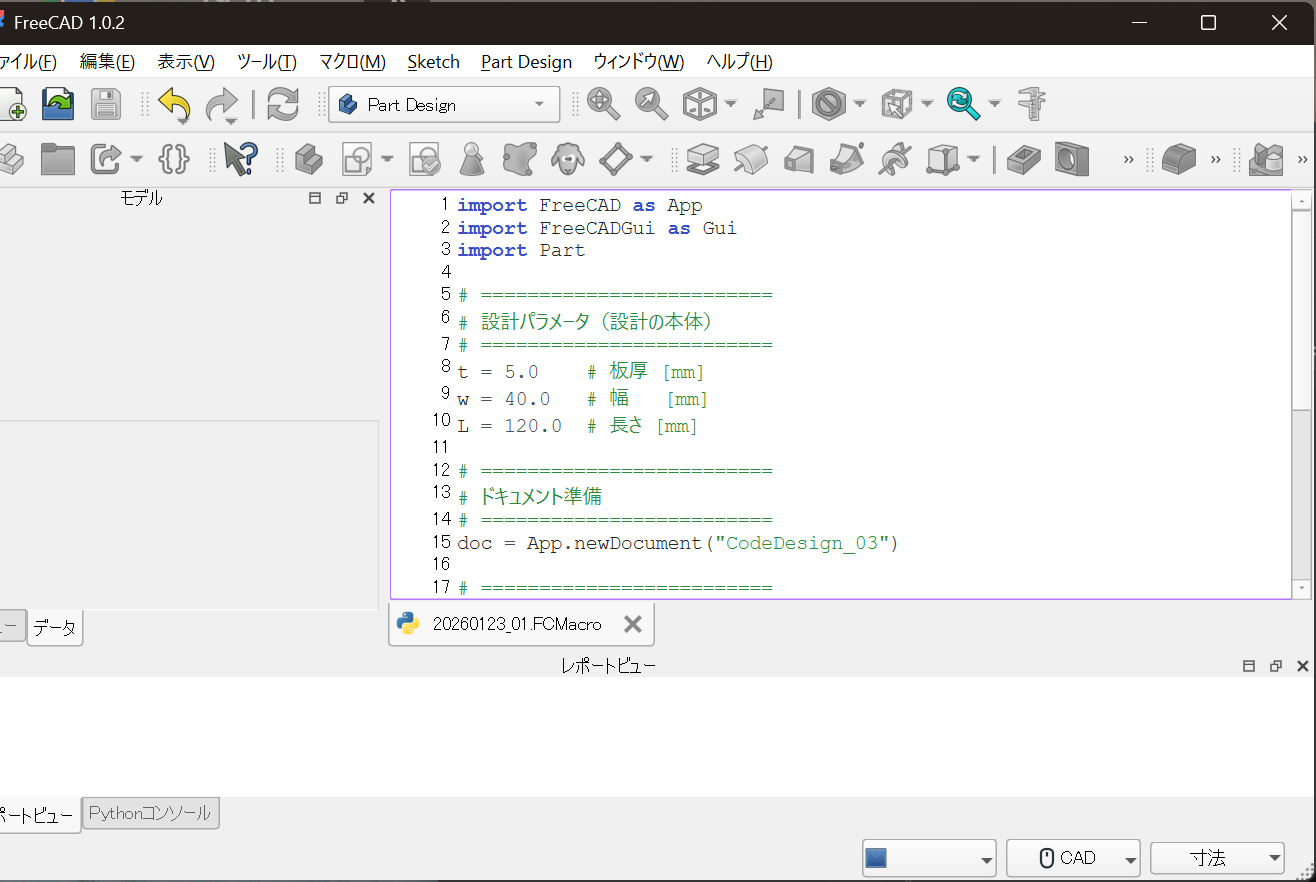Select the 20260123_01.FCMacro editor tab
Screen dimensions: 1316x882
click(508, 623)
